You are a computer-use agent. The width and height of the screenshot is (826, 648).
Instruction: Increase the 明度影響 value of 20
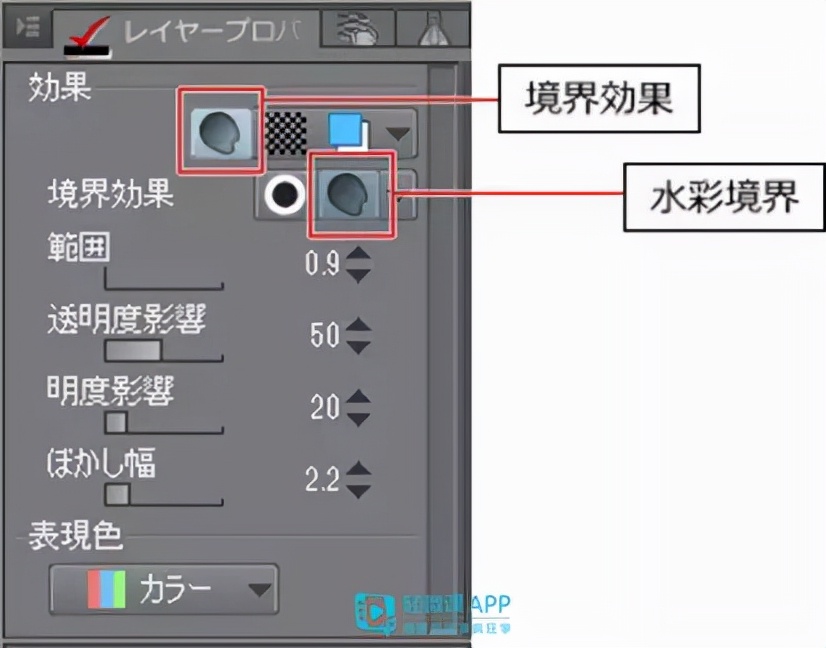(359, 397)
